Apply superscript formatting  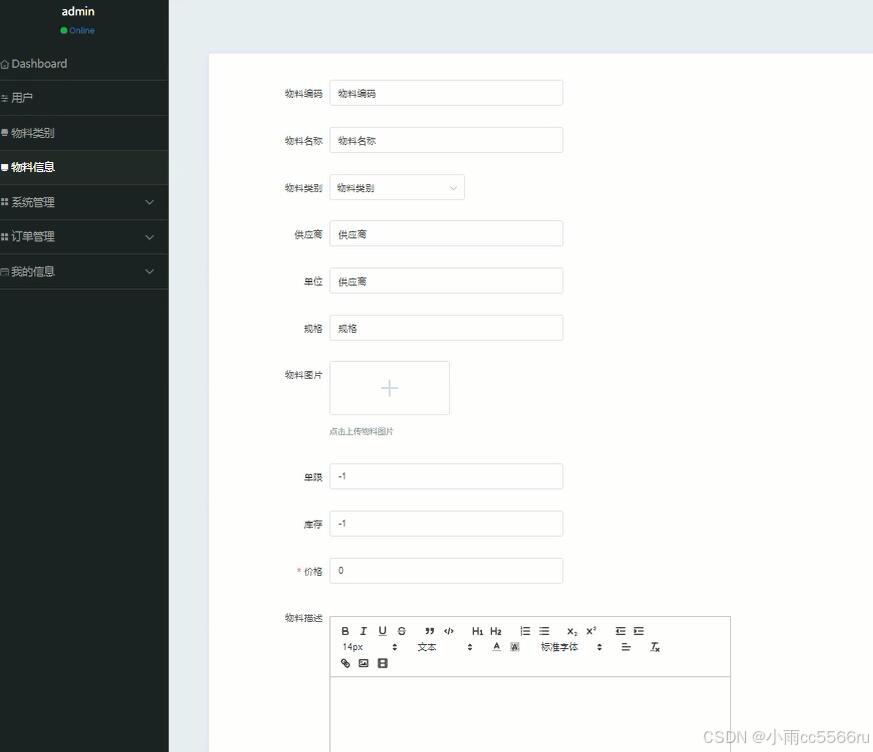pyautogui.click(x=591, y=631)
